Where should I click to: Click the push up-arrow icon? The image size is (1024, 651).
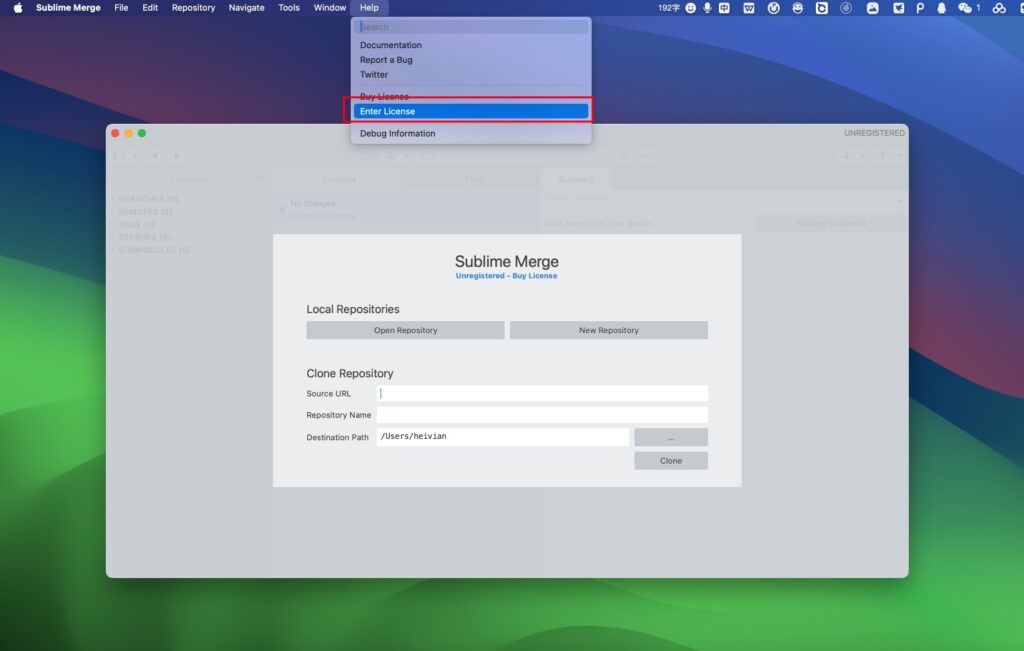click(882, 156)
